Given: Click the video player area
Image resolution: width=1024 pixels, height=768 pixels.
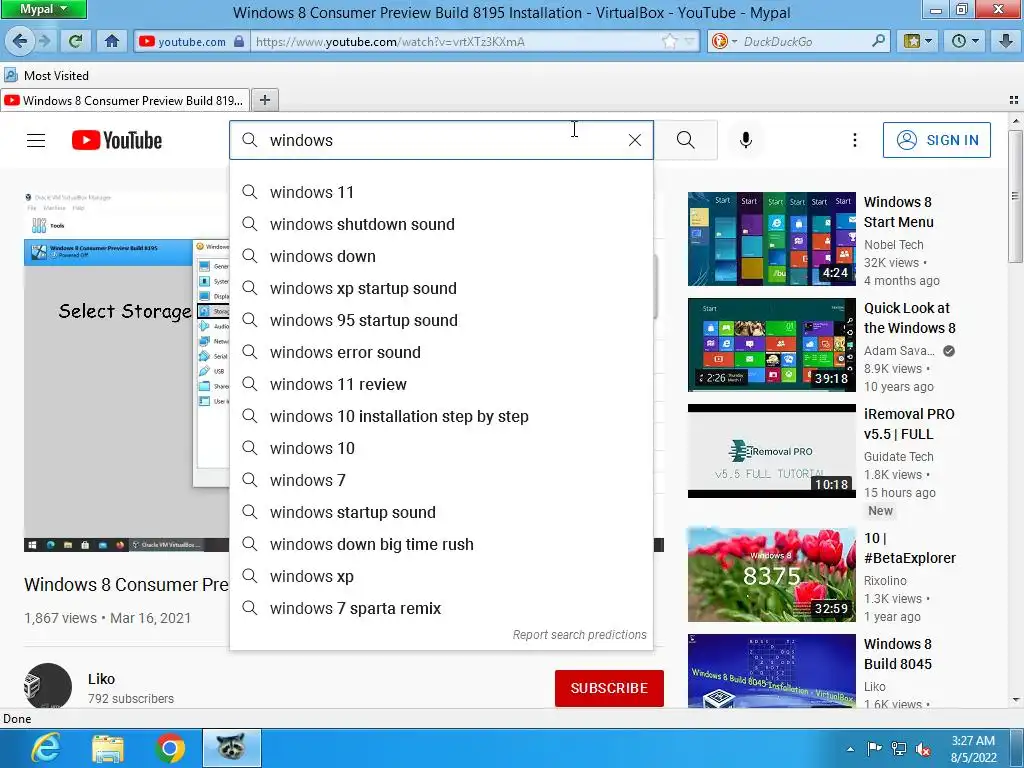Looking at the screenshot, I should point(126,372).
